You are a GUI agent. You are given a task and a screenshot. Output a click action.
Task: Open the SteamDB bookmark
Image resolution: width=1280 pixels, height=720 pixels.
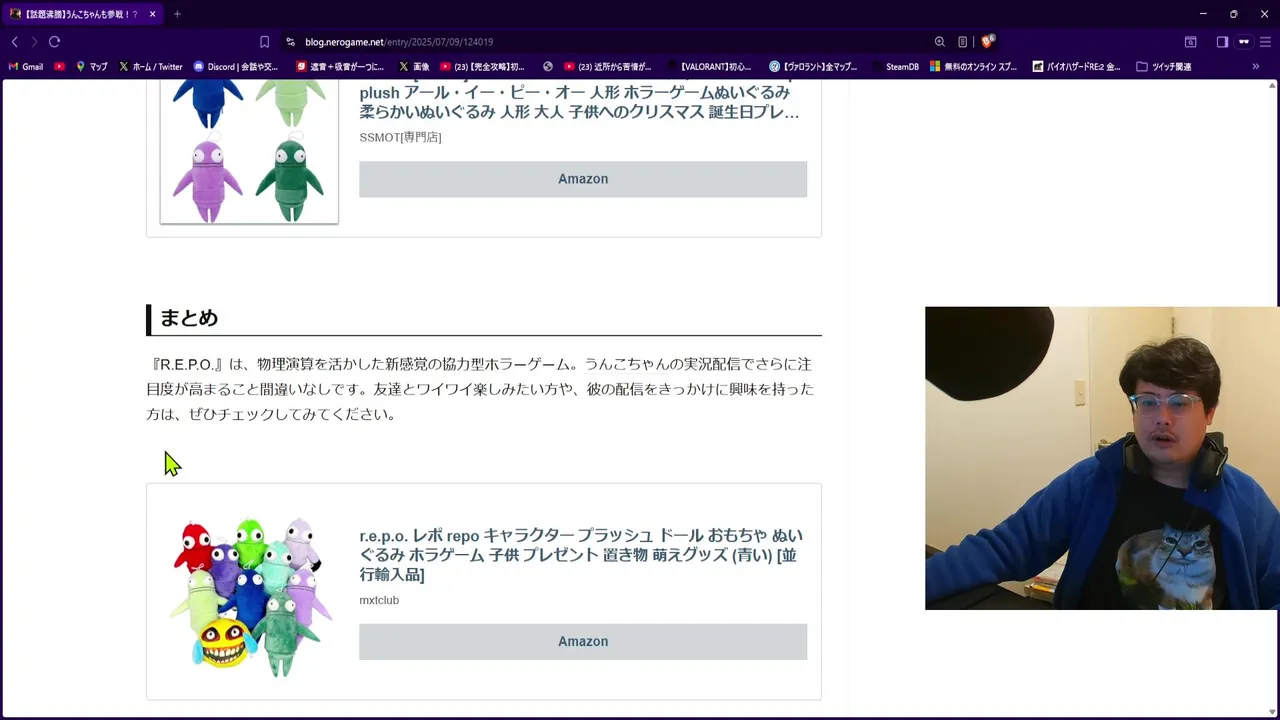tap(895, 67)
